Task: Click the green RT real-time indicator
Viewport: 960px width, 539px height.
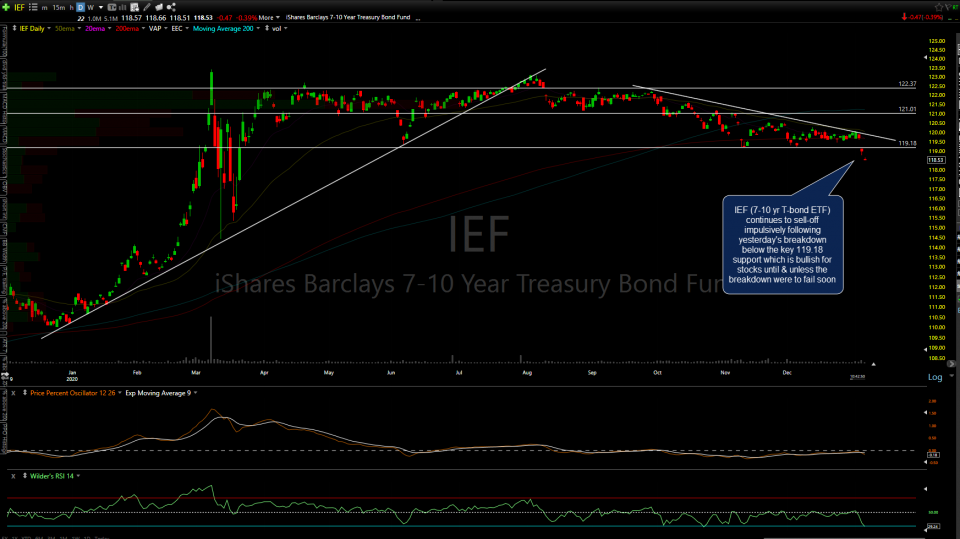Action: point(956,7)
